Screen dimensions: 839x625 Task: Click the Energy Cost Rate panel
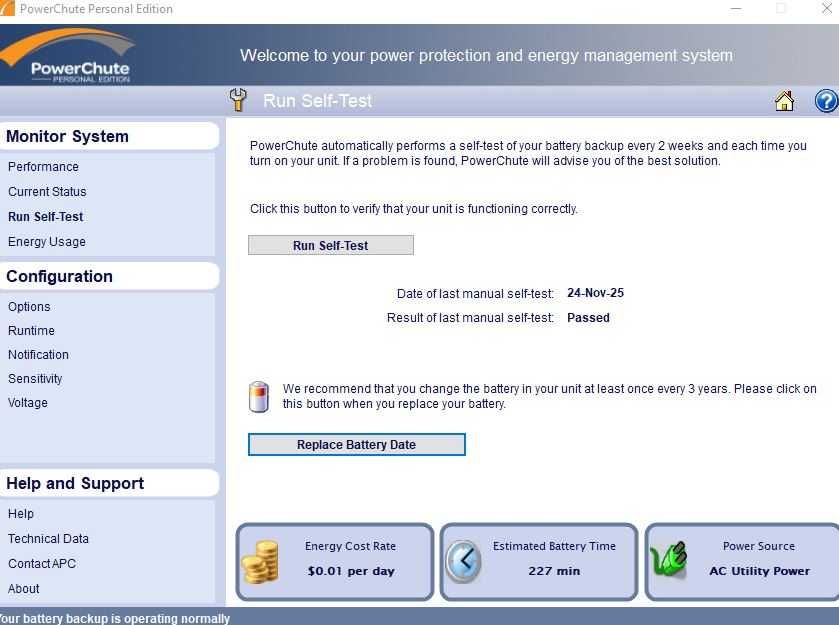coord(335,562)
